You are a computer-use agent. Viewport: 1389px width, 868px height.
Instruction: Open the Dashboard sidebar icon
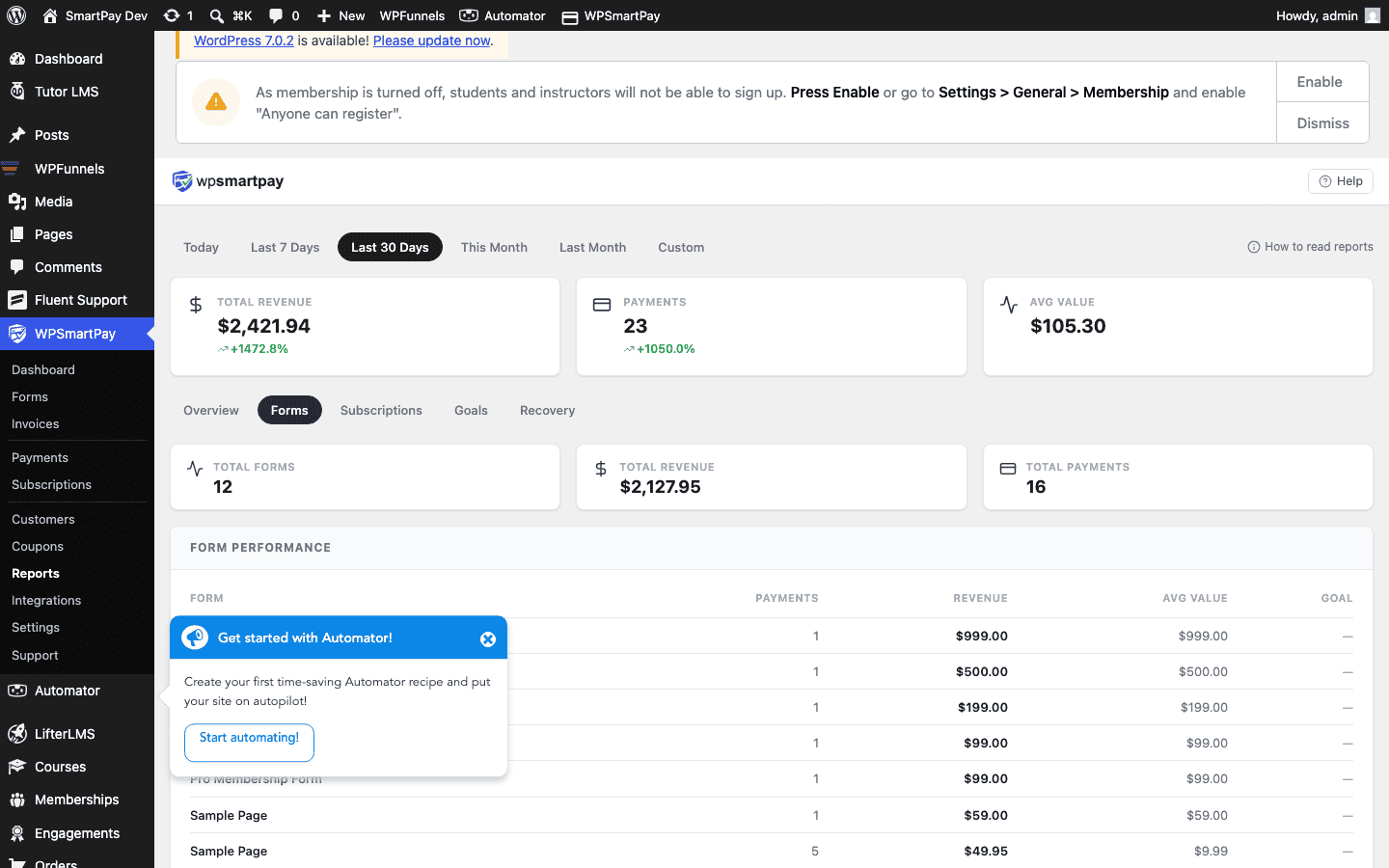(x=16, y=59)
